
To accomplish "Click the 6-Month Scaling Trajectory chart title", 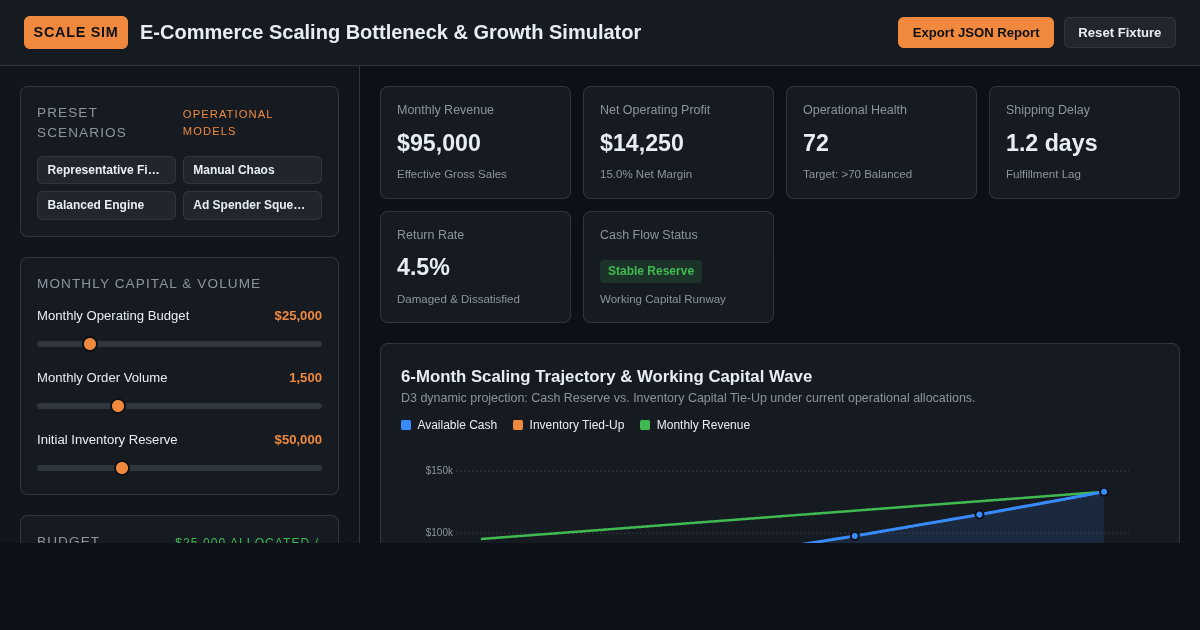I will coord(606,377).
